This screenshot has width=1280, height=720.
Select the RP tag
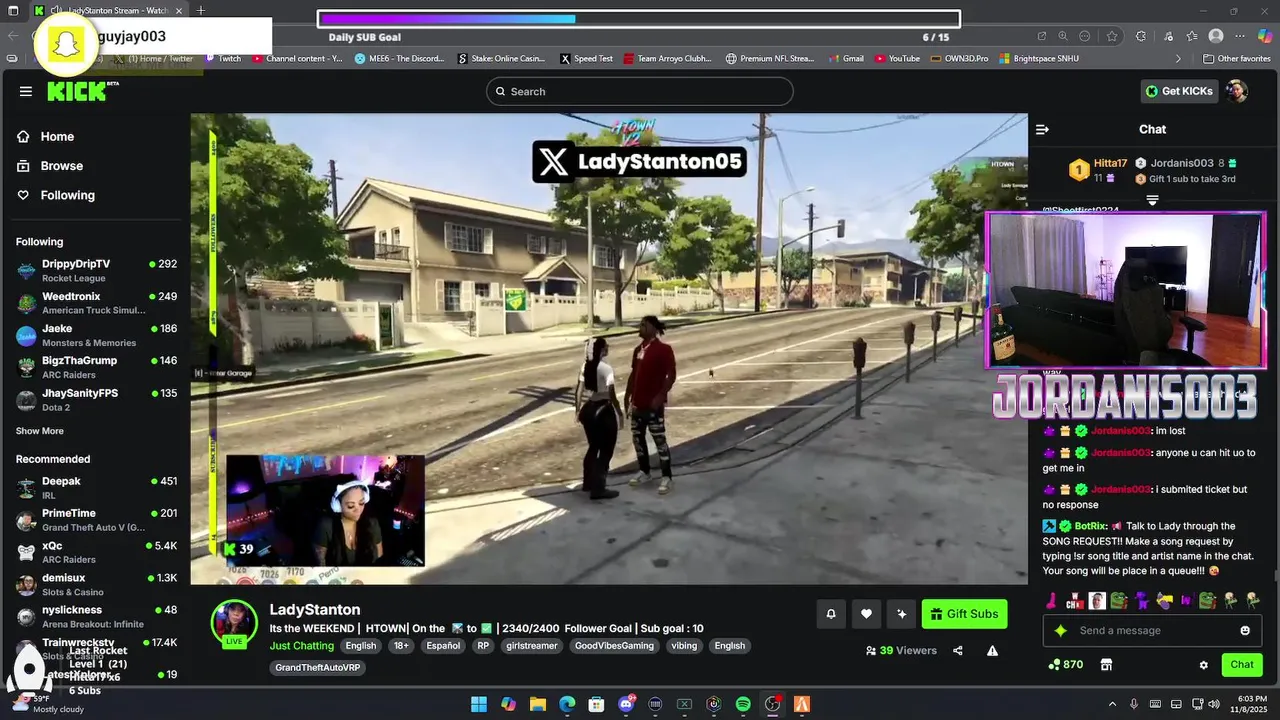(483, 646)
